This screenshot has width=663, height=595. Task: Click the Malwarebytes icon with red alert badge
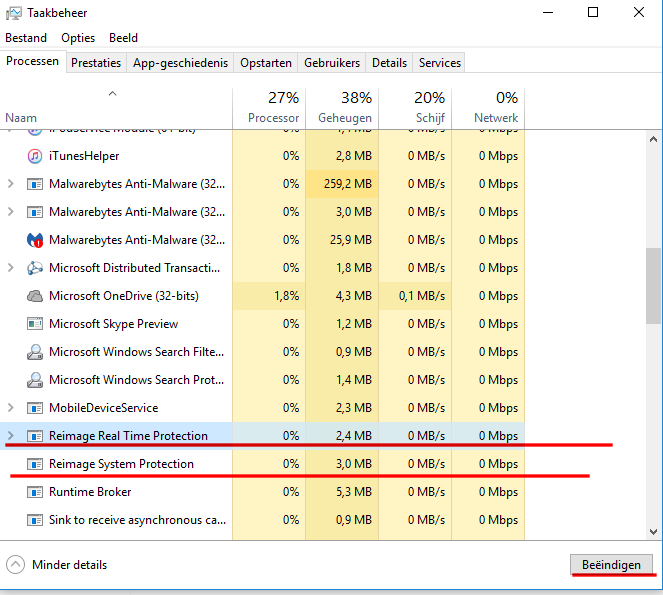click(x=35, y=240)
